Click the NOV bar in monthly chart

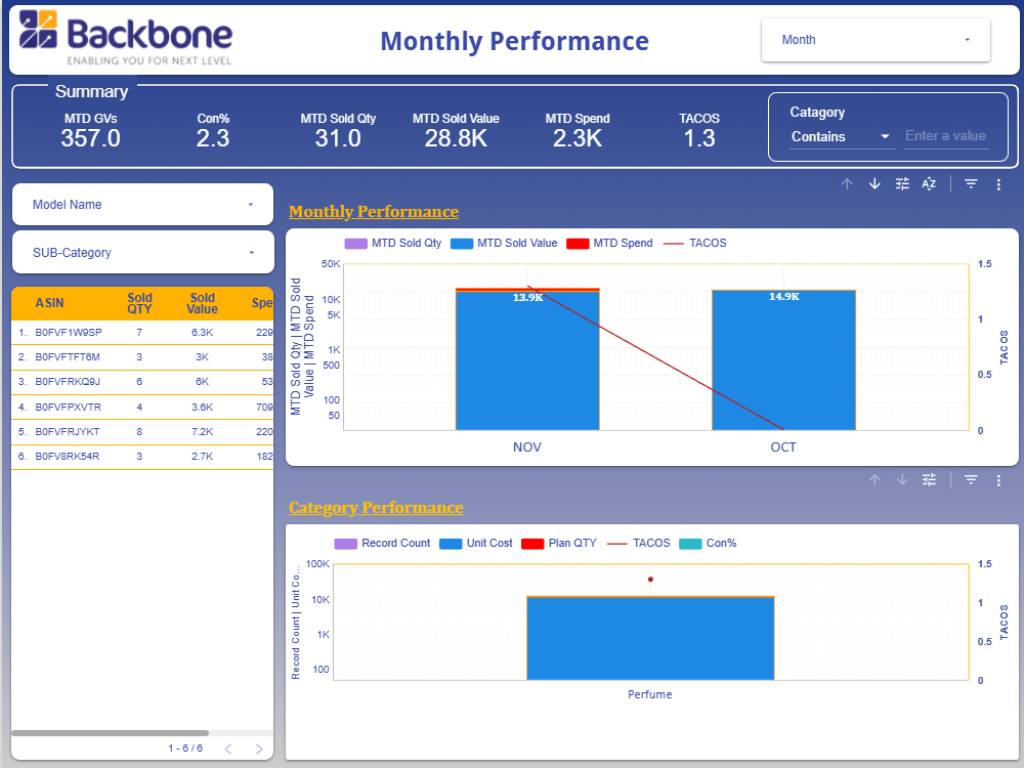(x=527, y=360)
